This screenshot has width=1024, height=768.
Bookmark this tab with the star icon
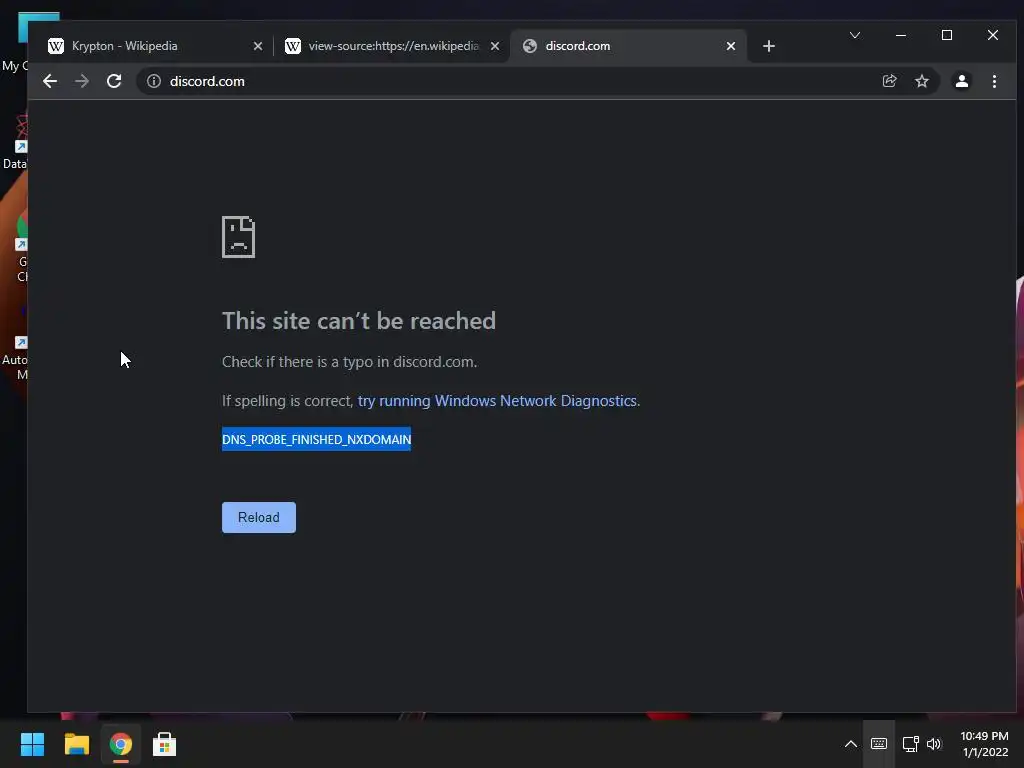tap(921, 81)
